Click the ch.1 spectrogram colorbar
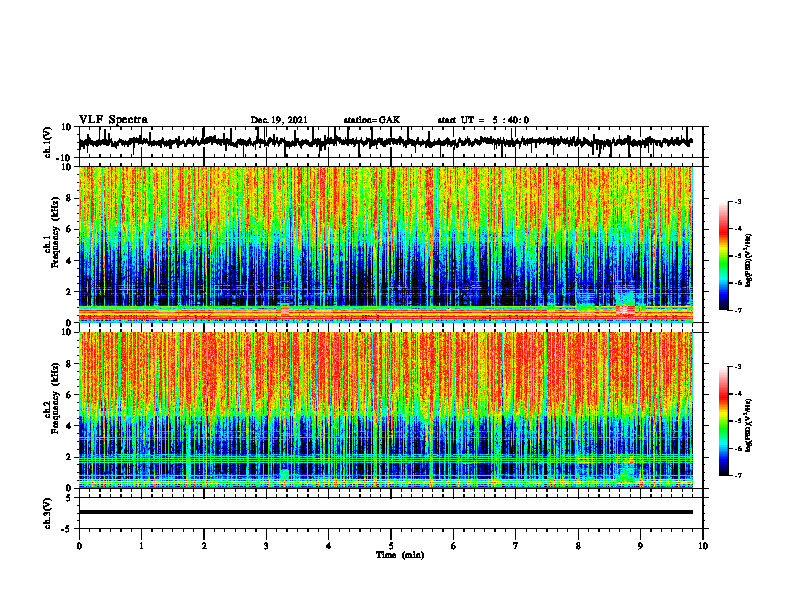The height and width of the screenshot is (612, 792). pos(723,256)
